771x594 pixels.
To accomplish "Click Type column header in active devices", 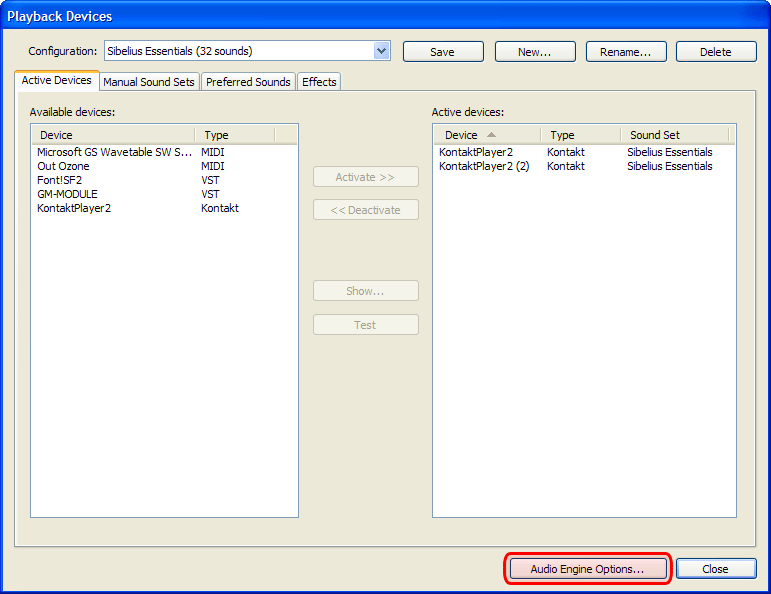I will 581,135.
